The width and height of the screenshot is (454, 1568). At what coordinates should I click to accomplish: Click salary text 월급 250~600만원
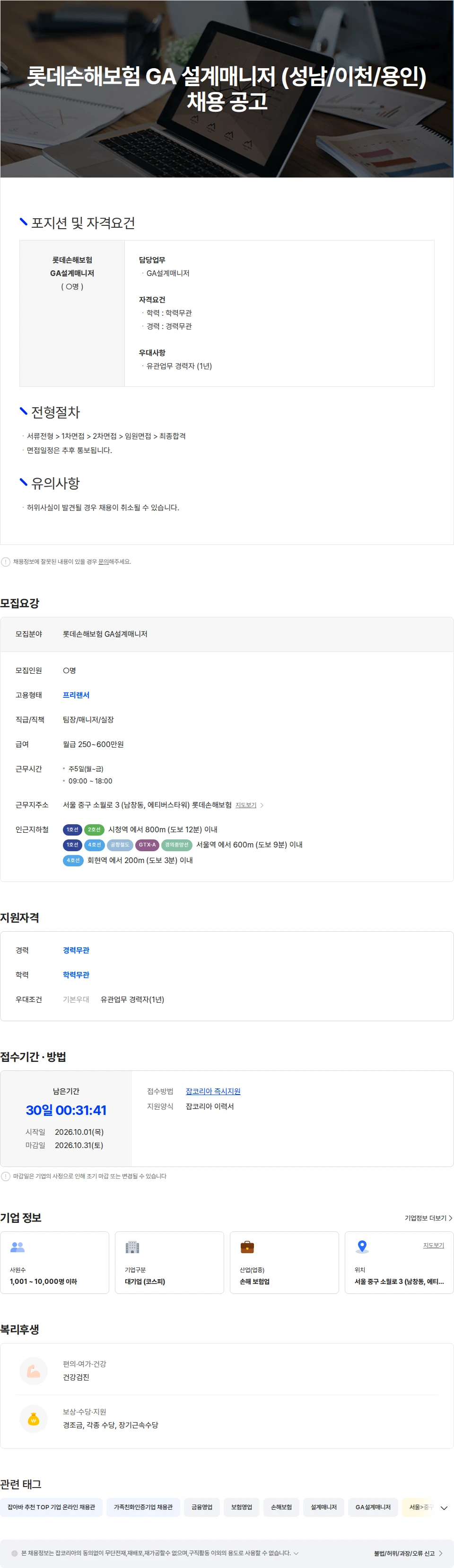[x=93, y=744]
